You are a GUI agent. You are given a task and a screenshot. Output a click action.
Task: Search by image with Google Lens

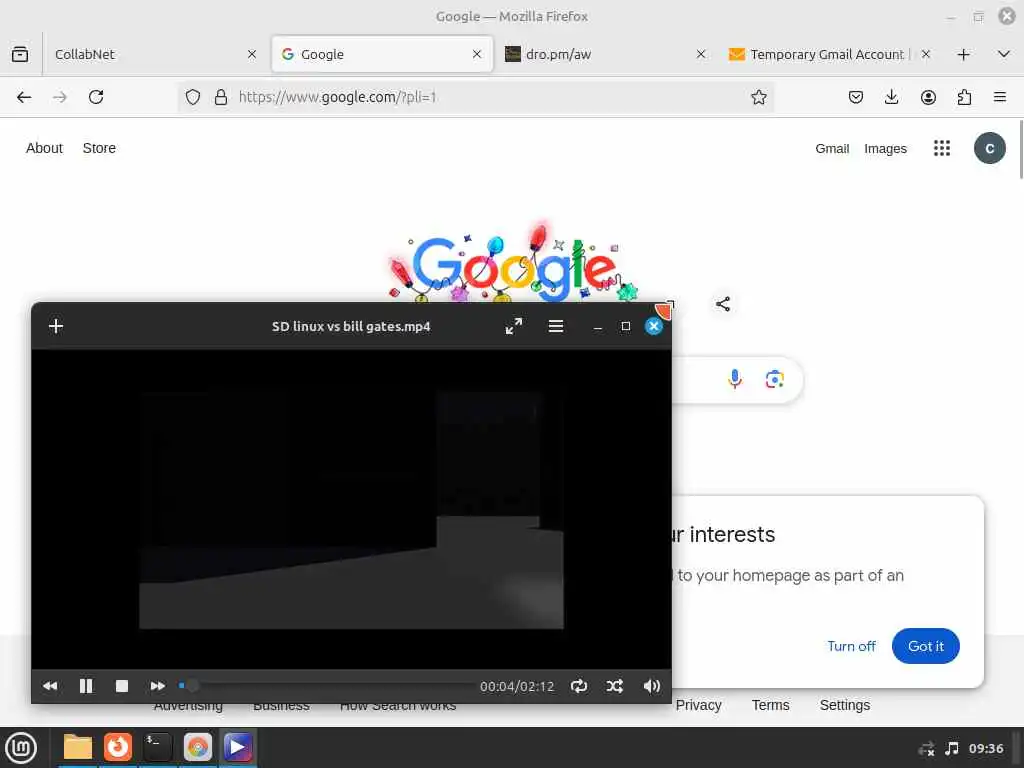pos(775,379)
